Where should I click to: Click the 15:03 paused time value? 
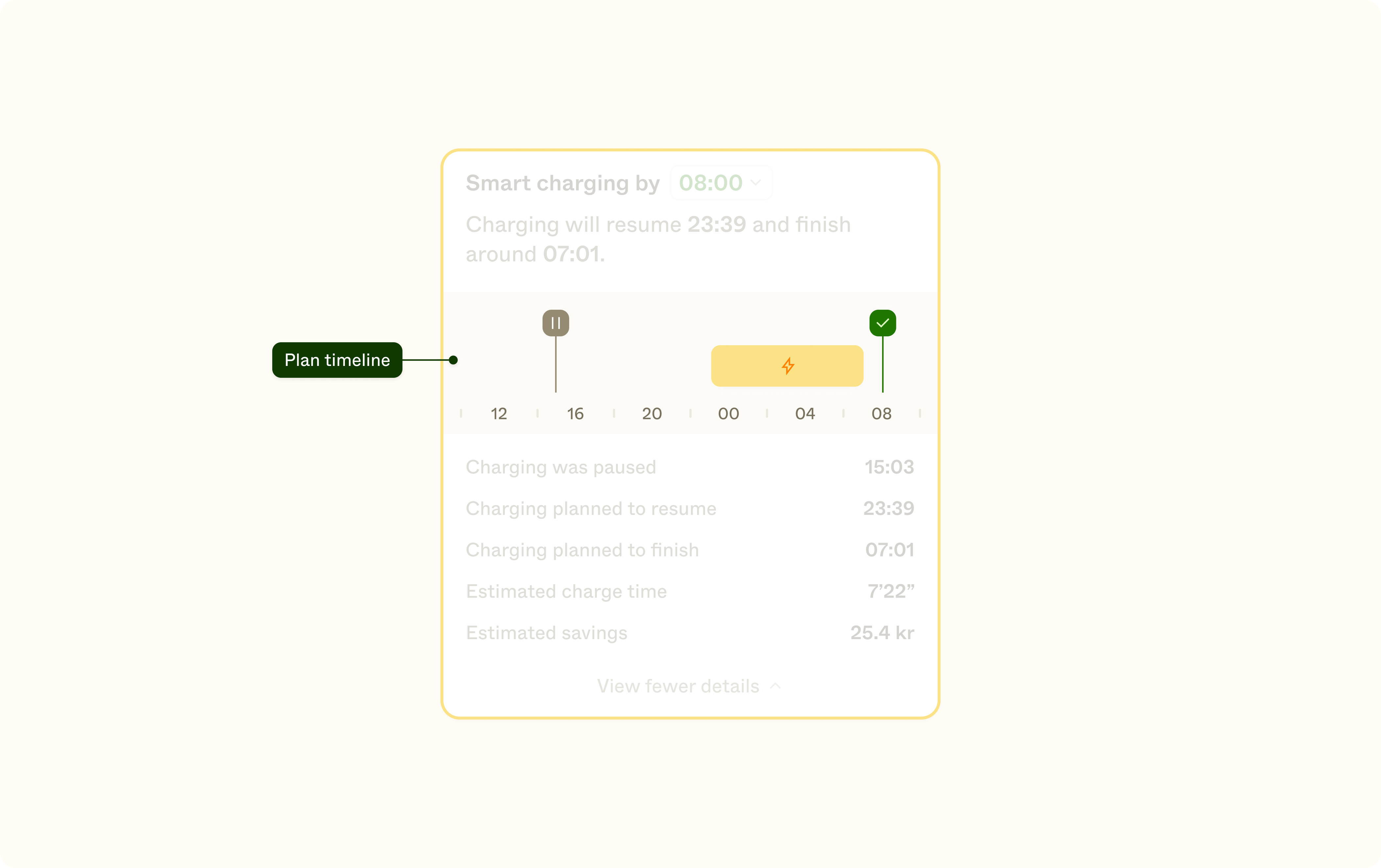click(x=889, y=467)
